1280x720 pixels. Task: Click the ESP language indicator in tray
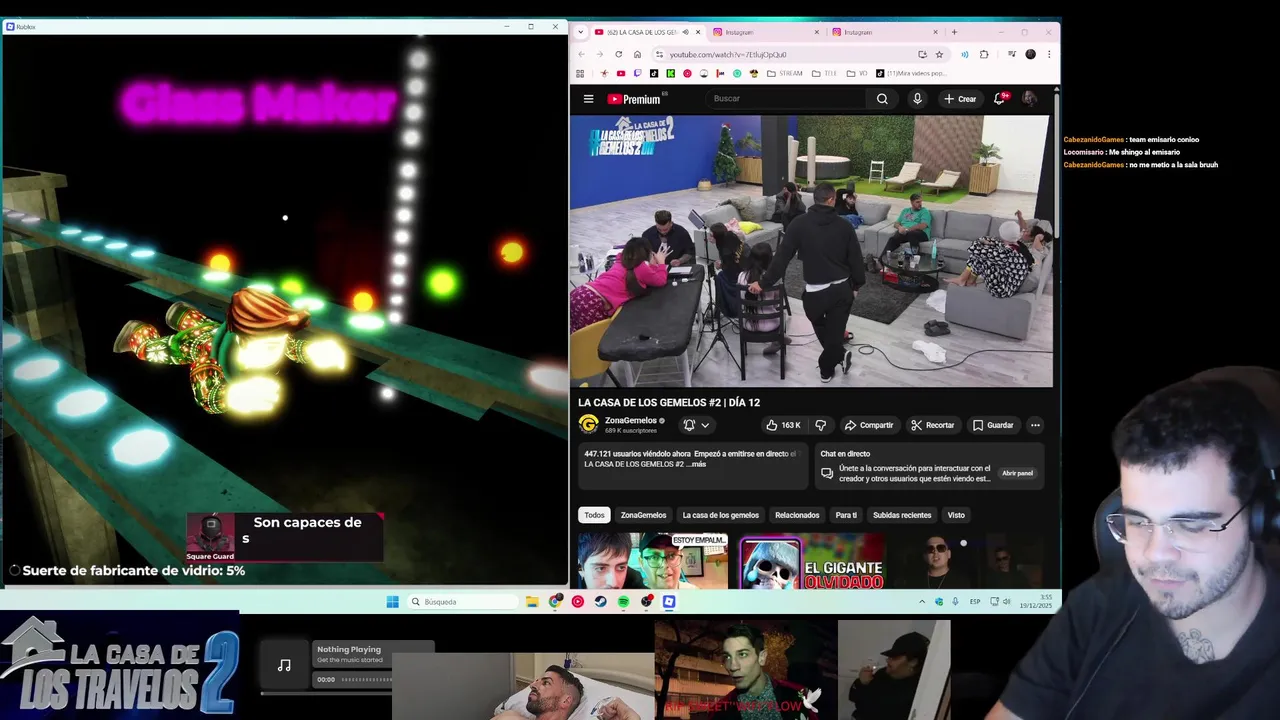[975, 601]
